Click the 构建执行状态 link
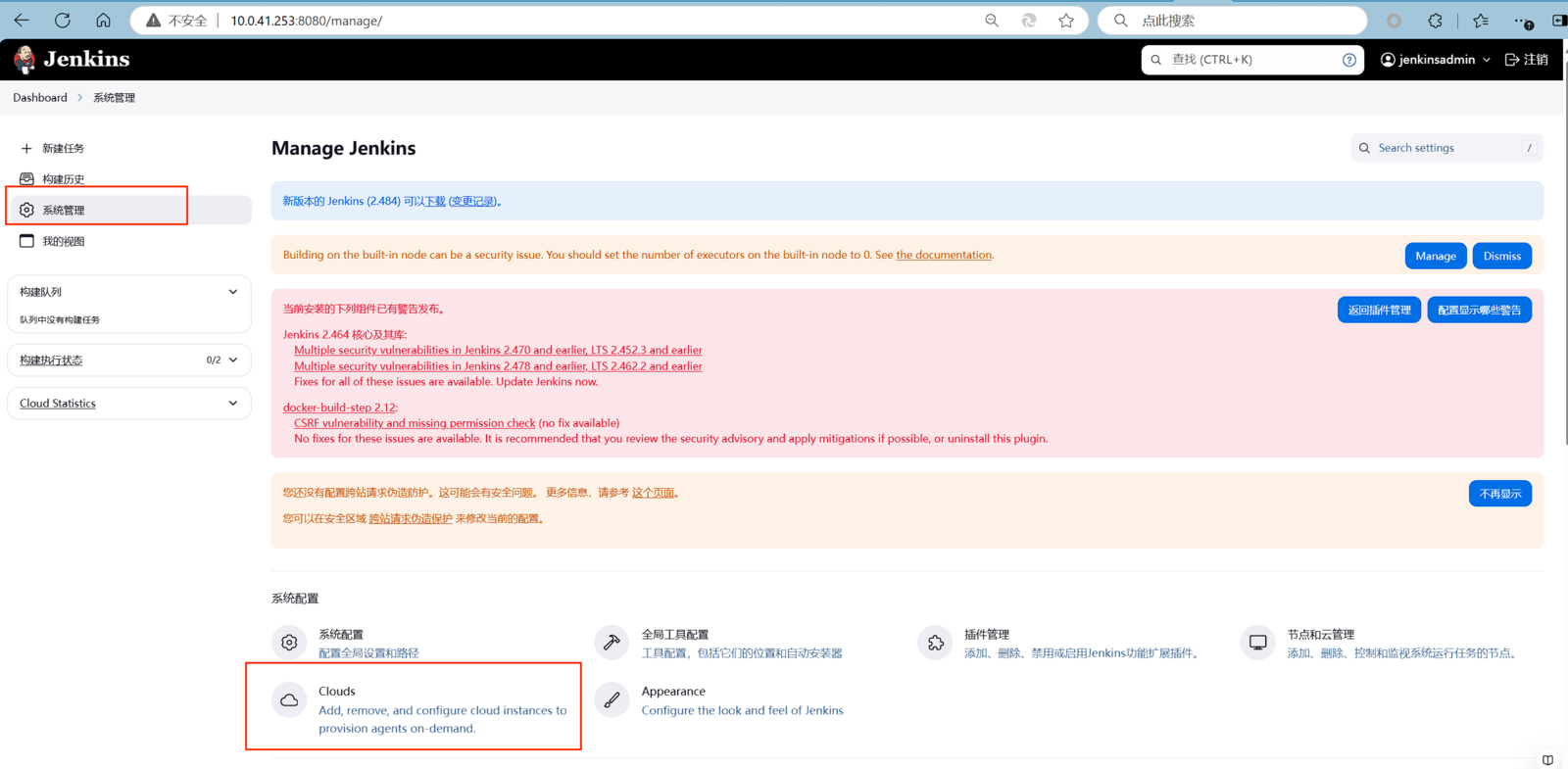This screenshot has width=1568, height=769. pyautogui.click(x=51, y=360)
